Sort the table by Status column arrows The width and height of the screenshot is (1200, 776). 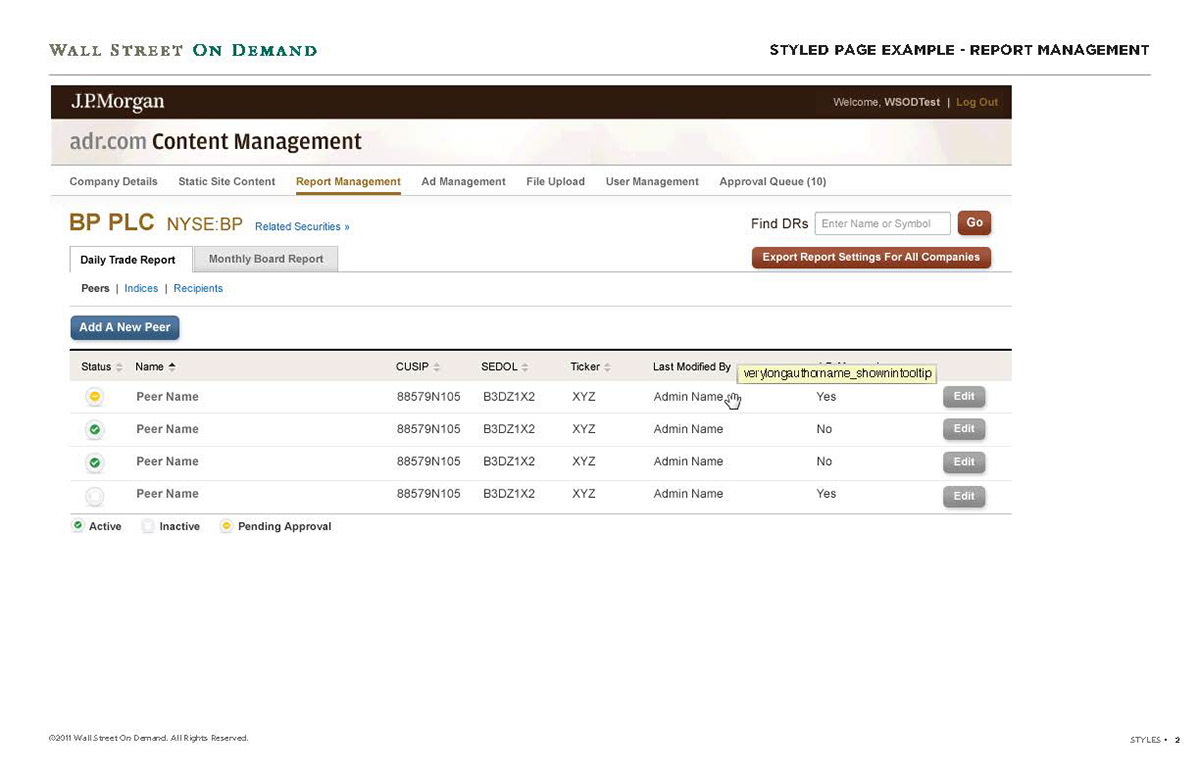[119, 368]
